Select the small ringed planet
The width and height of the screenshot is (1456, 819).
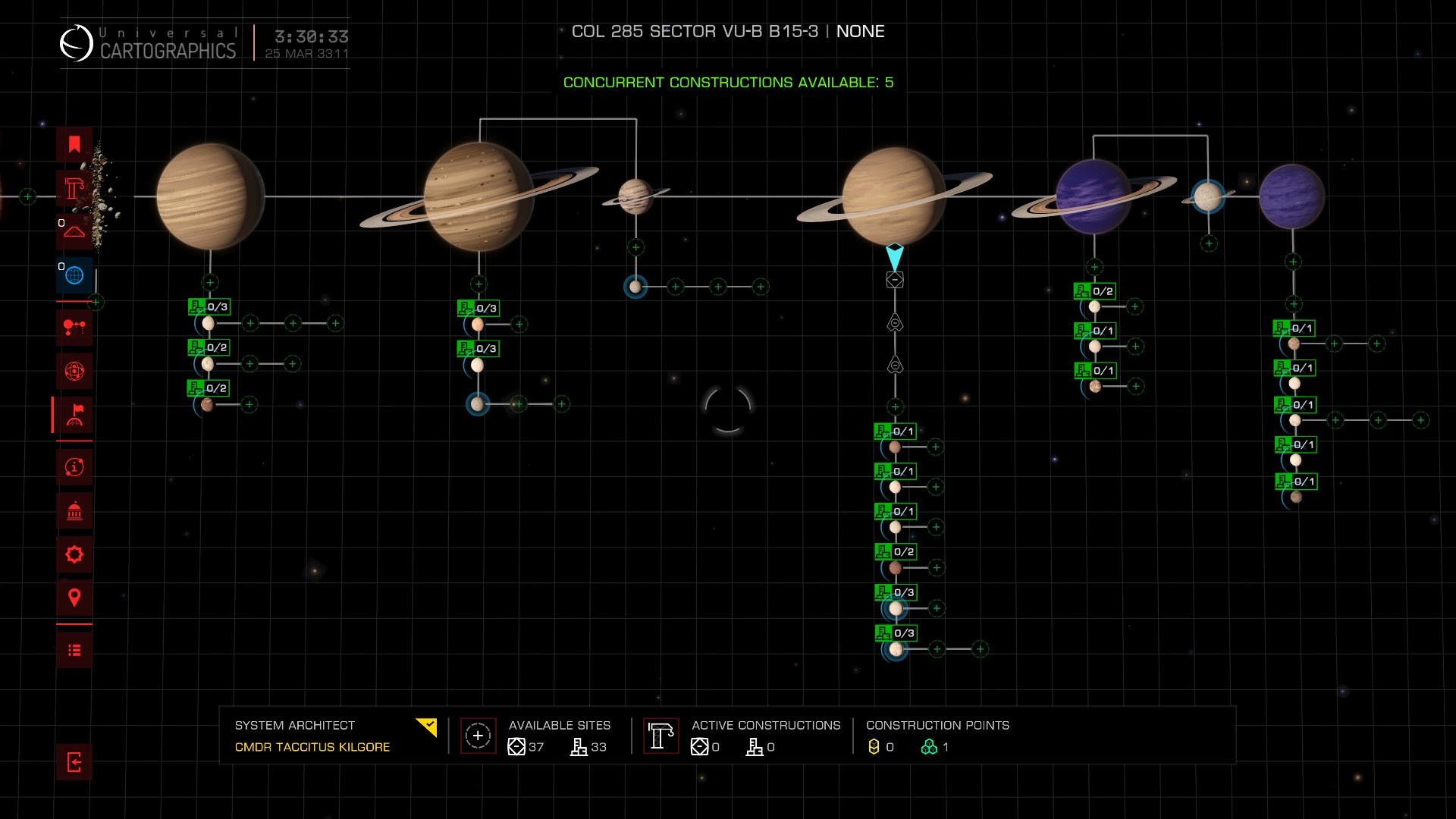(635, 196)
